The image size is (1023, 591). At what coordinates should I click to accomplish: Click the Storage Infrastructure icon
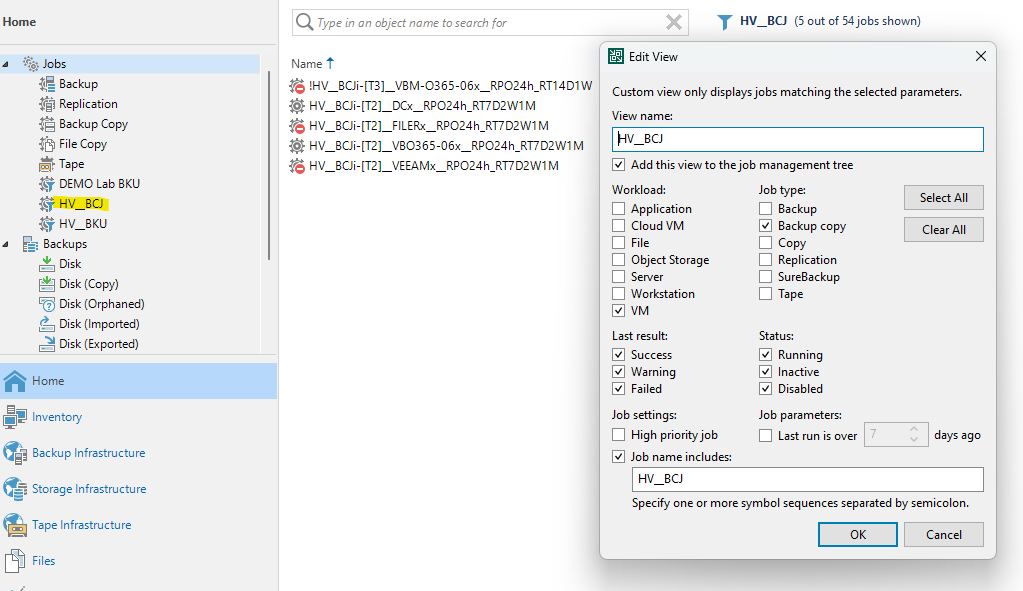pos(15,489)
